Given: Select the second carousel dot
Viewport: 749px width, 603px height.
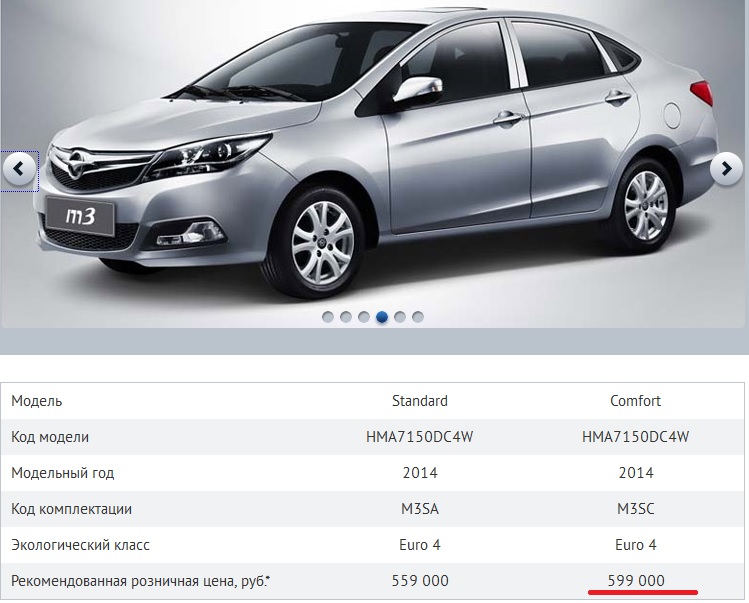Looking at the screenshot, I should [346, 317].
